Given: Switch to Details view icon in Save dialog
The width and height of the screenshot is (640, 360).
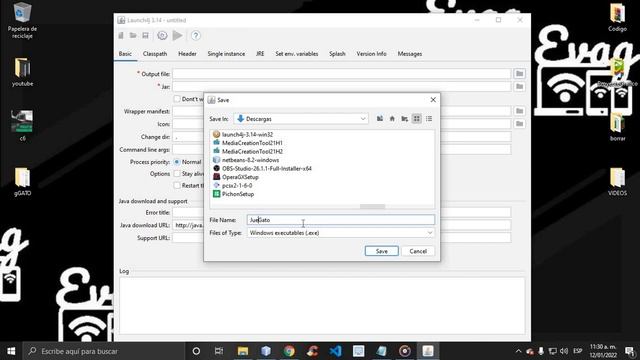Looking at the screenshot, I should (429, 119).
